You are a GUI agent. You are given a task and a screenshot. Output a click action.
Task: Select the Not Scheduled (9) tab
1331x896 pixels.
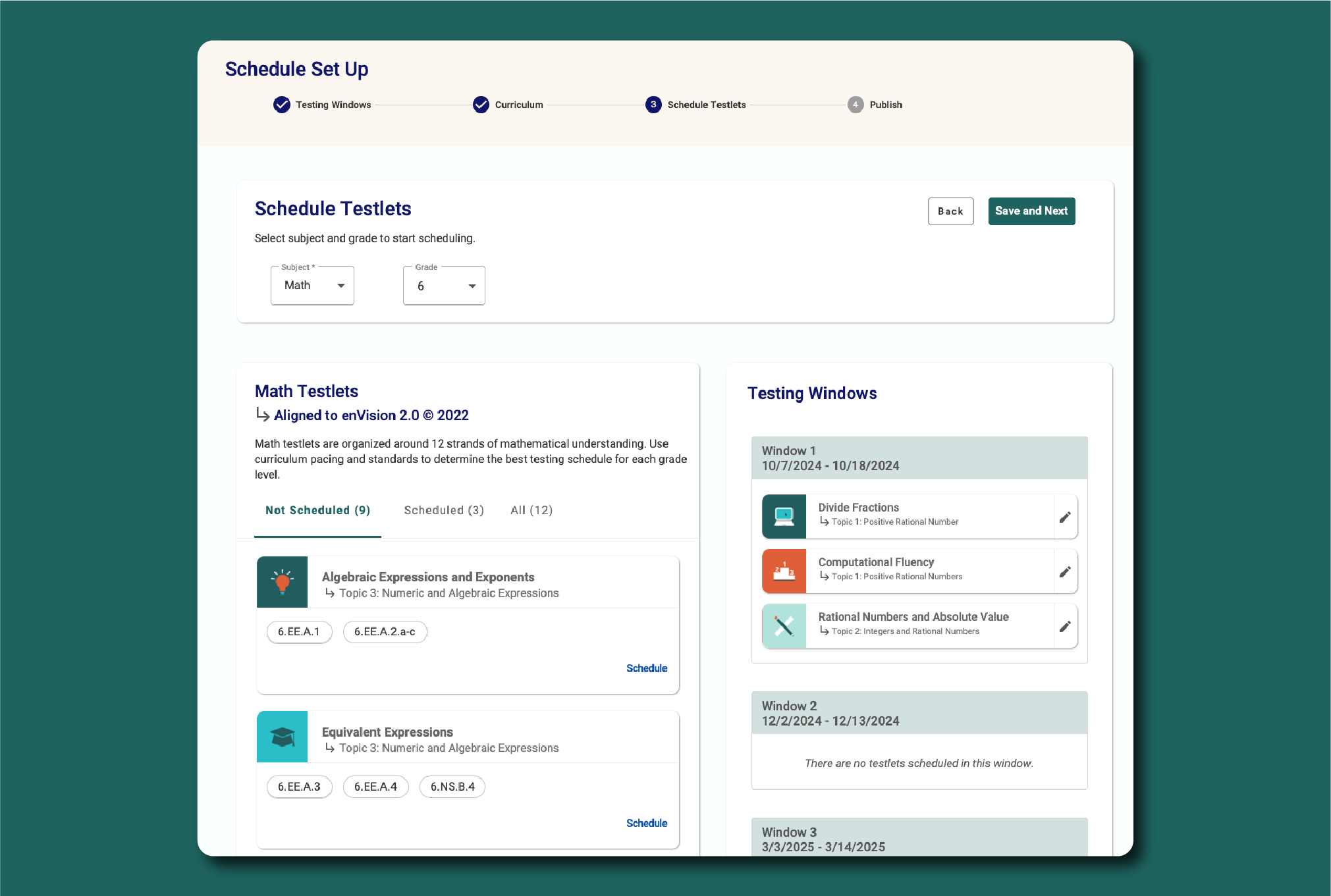(317, 510)
